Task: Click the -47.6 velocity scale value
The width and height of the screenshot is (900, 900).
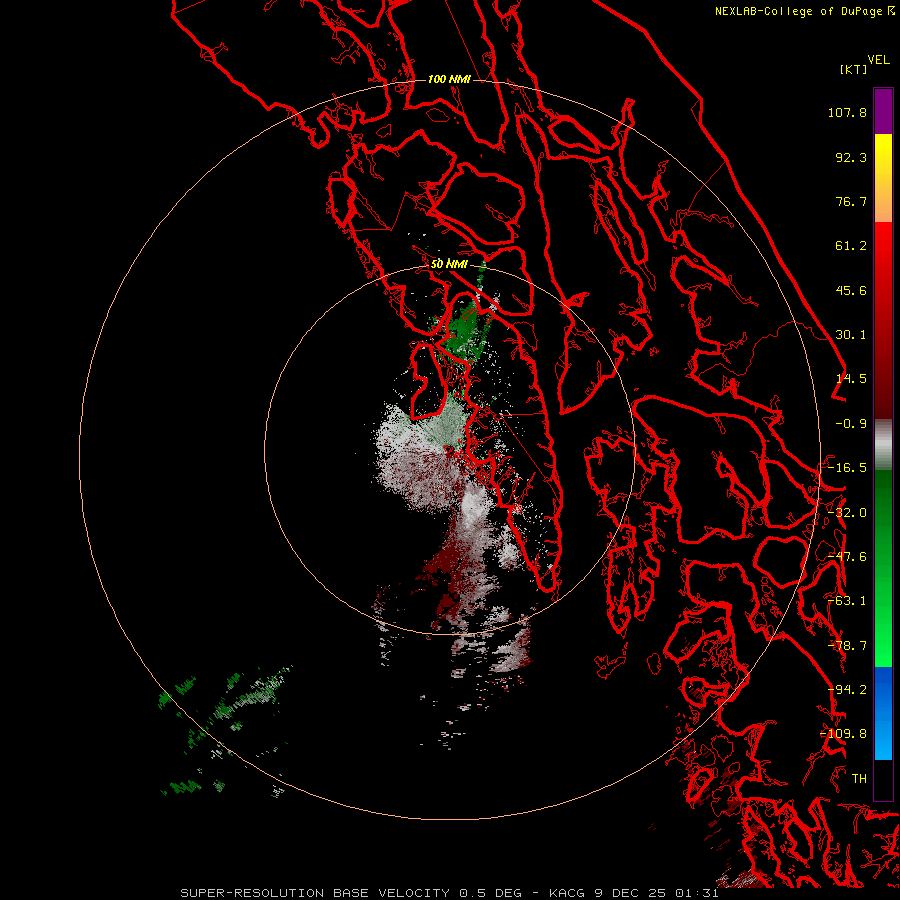Action: point(847,557)
